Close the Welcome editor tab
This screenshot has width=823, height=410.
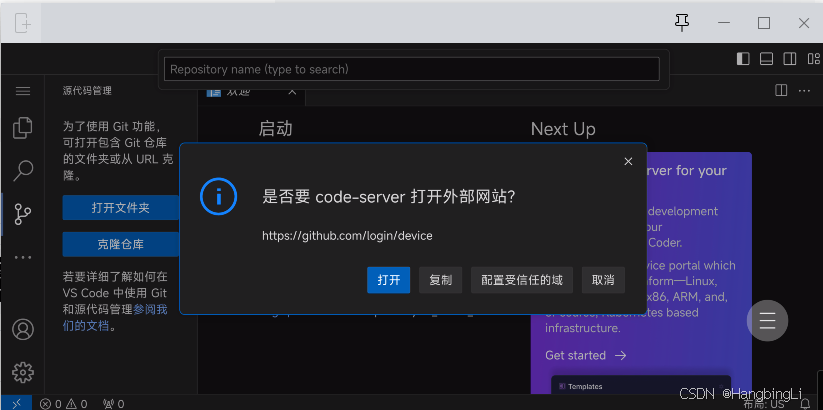[x=292, y=92]
